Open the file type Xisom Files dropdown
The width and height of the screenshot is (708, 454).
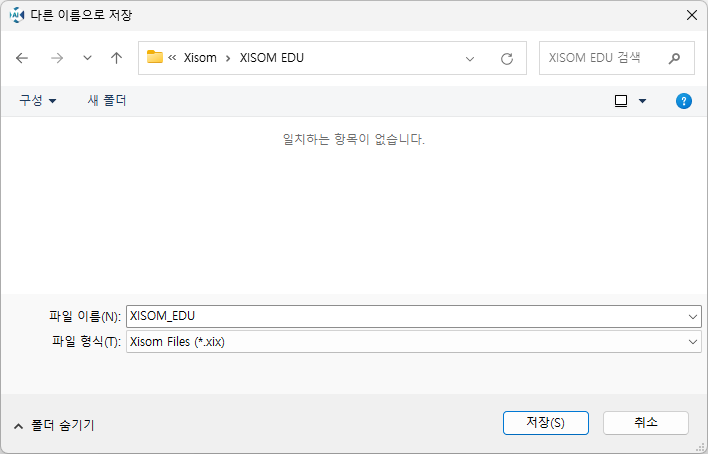click(x=414, y=342)
